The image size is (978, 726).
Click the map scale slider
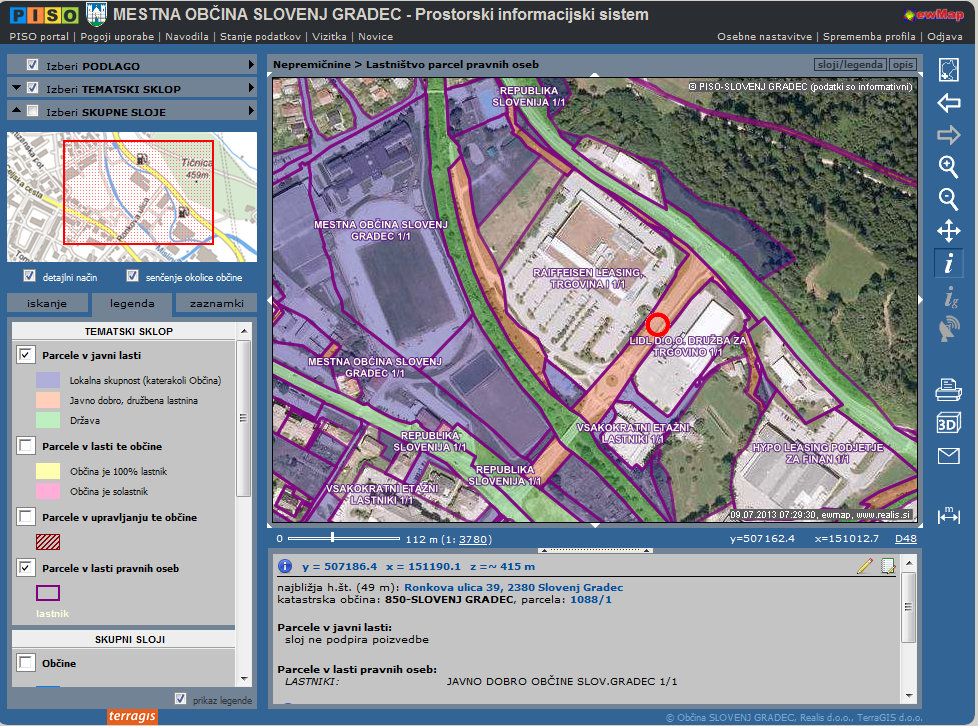click(x=331, y=539)
